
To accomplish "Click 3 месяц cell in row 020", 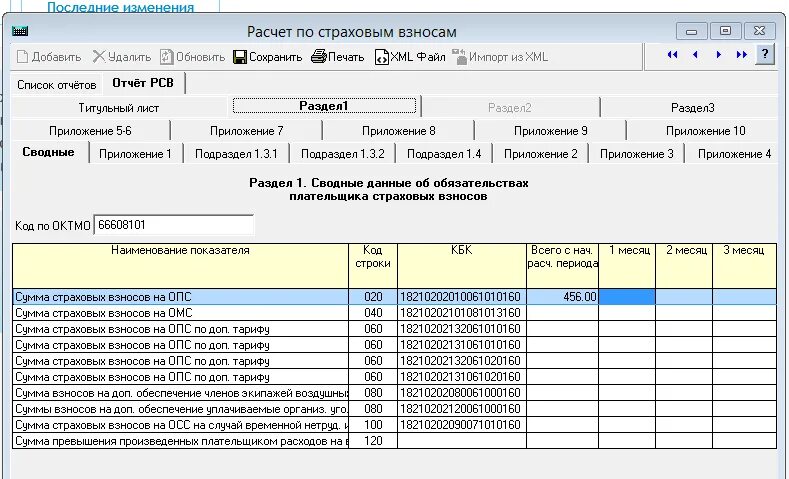I will pyautogui.click(x=744, y=297).
